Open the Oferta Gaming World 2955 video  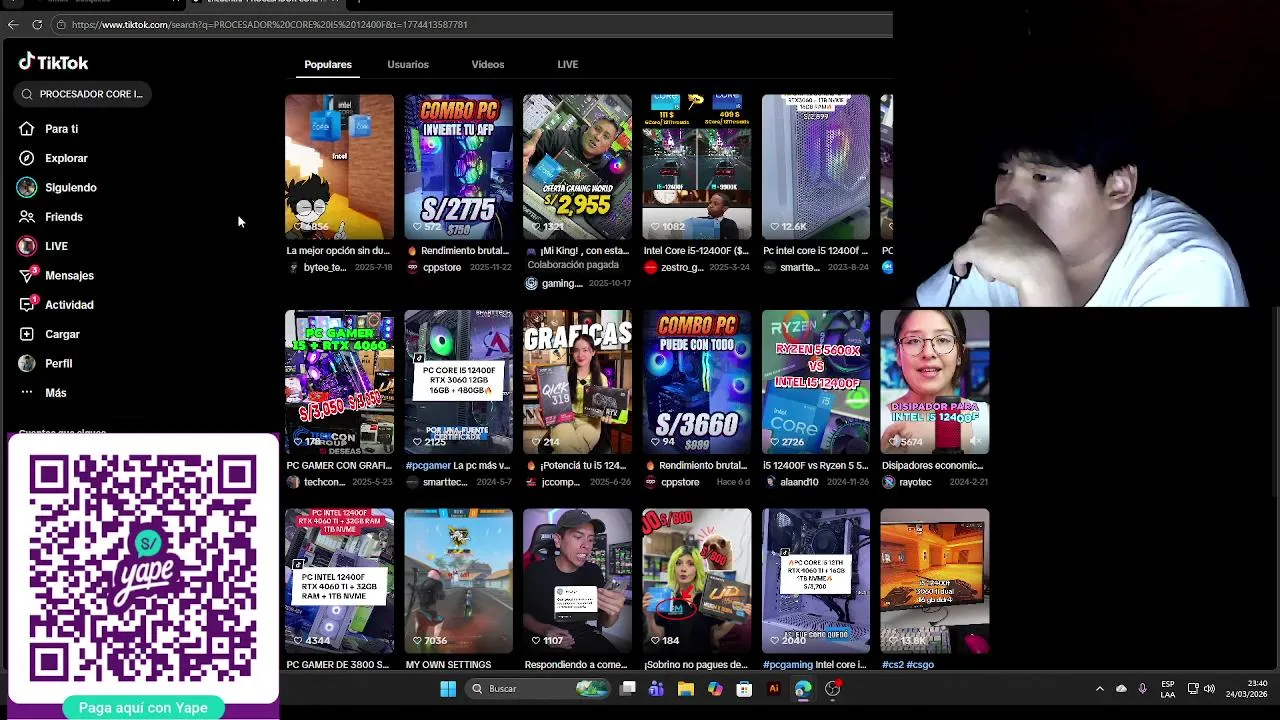577,167
